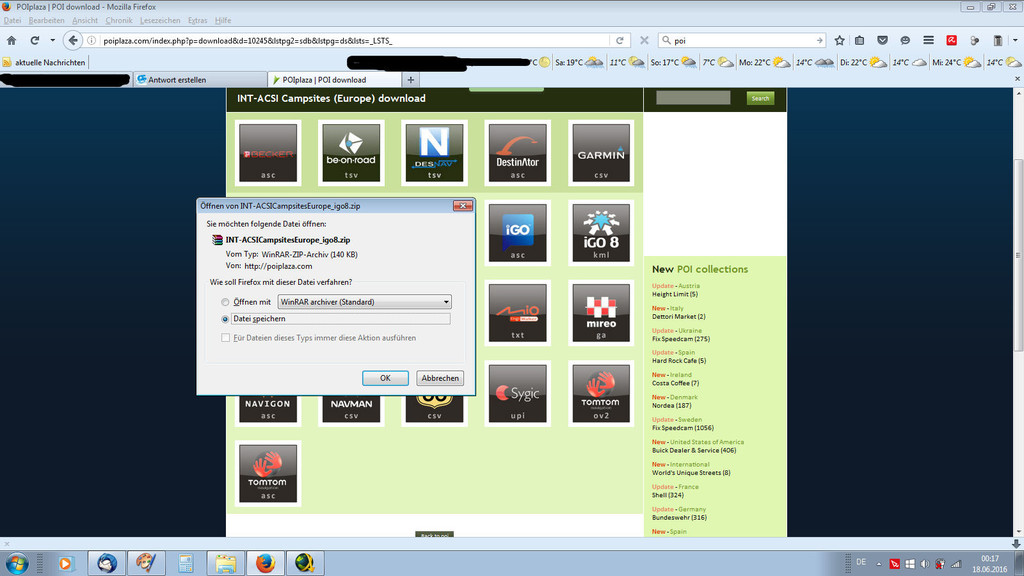The image size is (1024, 576).
Task: Click the volume speaker tray icon
Action: tap(925, 564)
